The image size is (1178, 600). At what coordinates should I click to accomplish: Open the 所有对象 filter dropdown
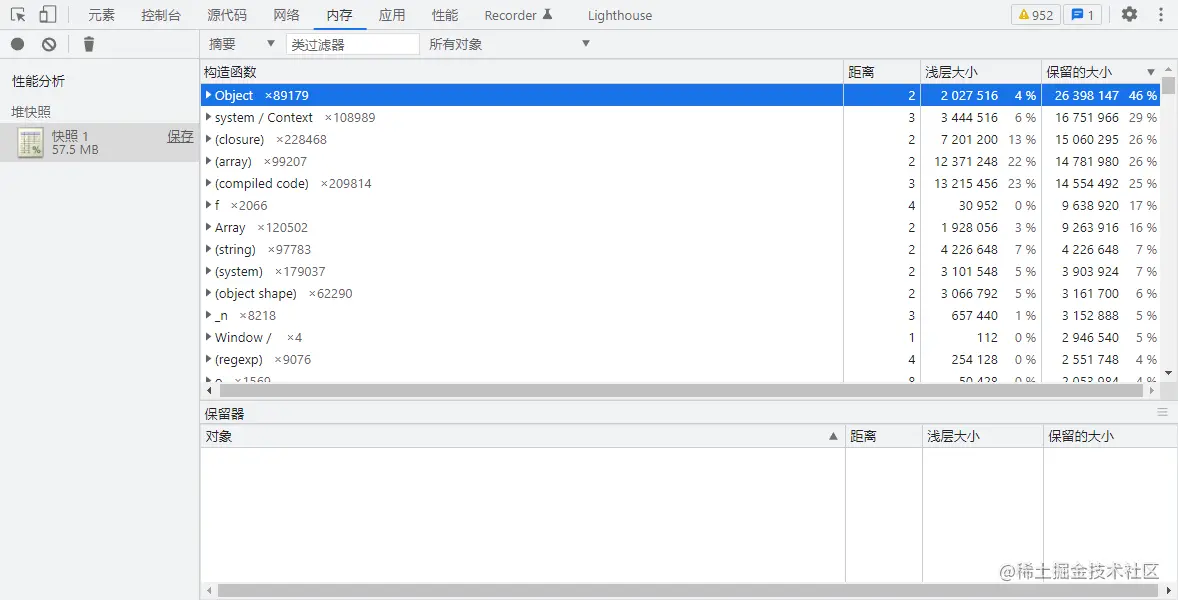point(509,44)
